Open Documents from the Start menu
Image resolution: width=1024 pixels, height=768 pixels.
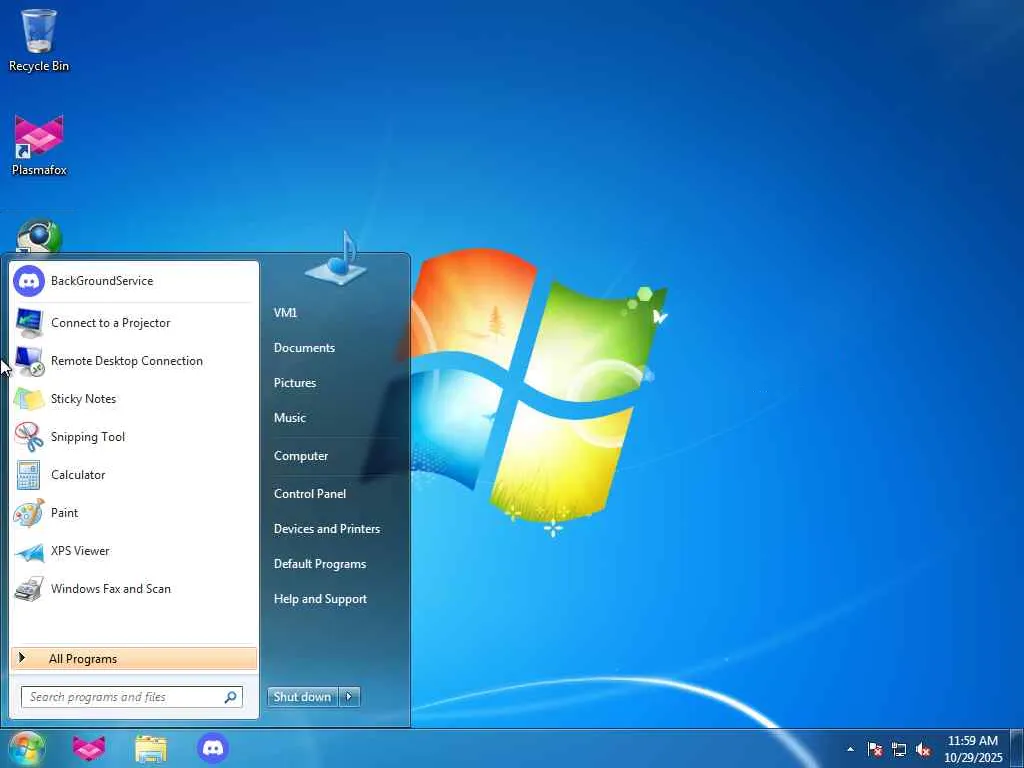[304, 348]
